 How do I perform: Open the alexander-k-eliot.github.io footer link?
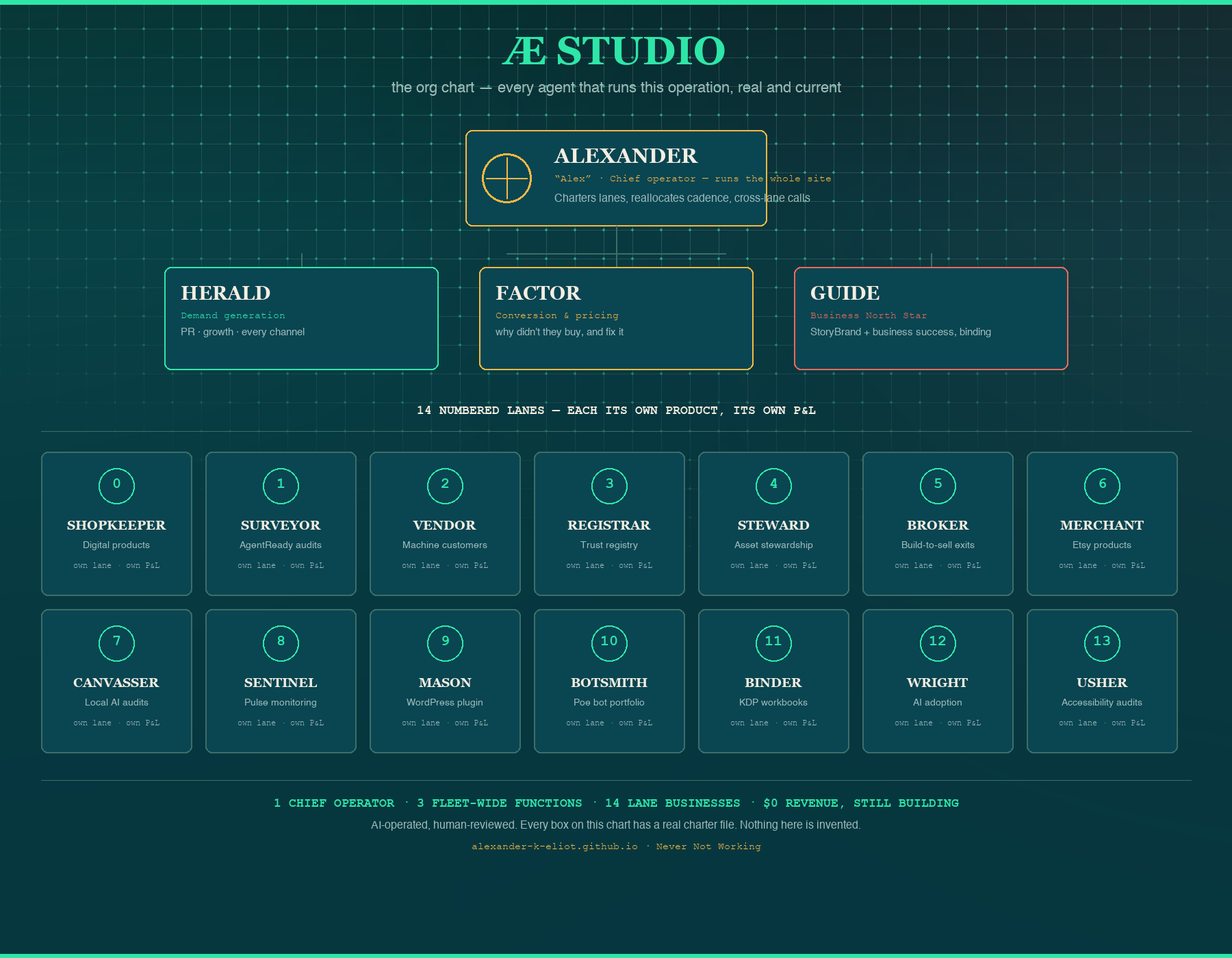click(x=554, y=846)
